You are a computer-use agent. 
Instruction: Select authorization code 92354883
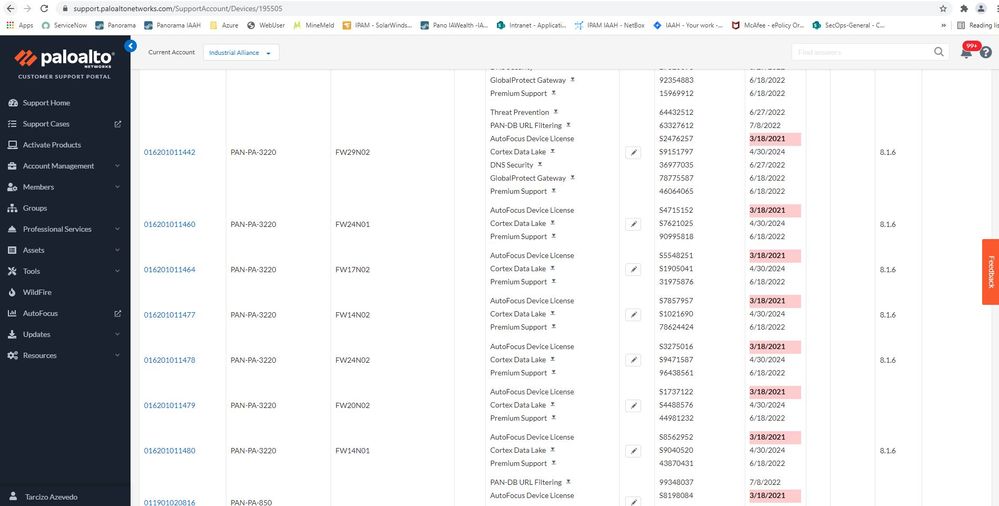click(x=676, y=80)
